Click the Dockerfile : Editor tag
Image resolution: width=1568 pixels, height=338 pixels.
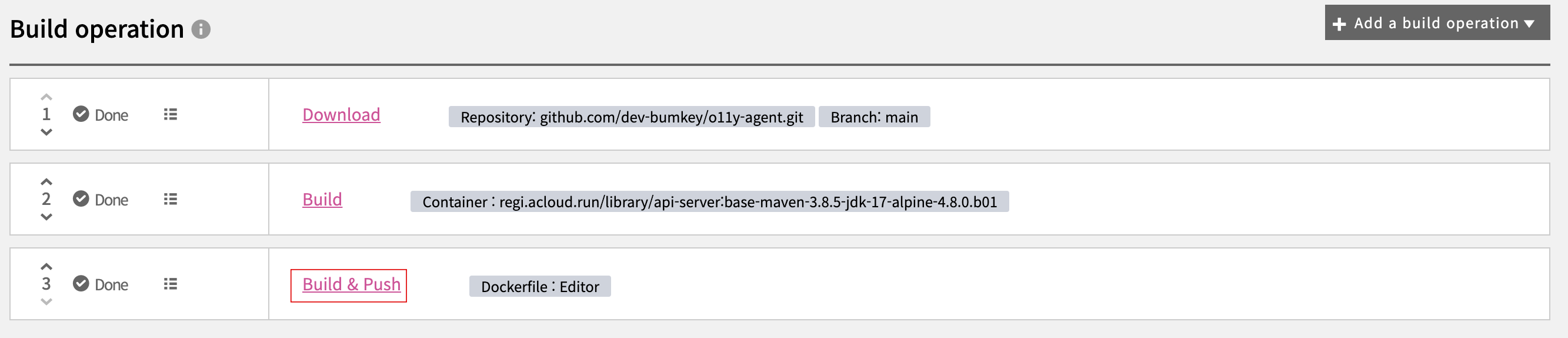pyautogui.click(x=539, y=287)
